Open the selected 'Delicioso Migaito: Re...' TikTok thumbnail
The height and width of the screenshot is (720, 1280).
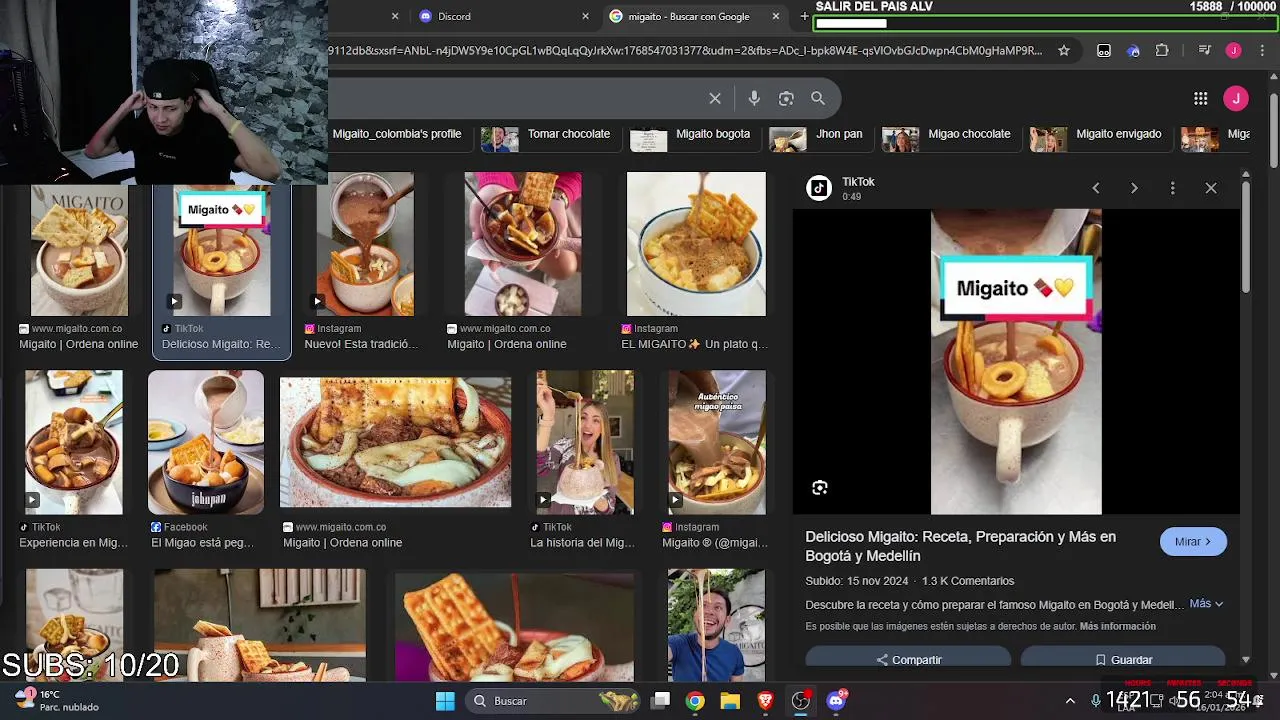pos(222,252)
